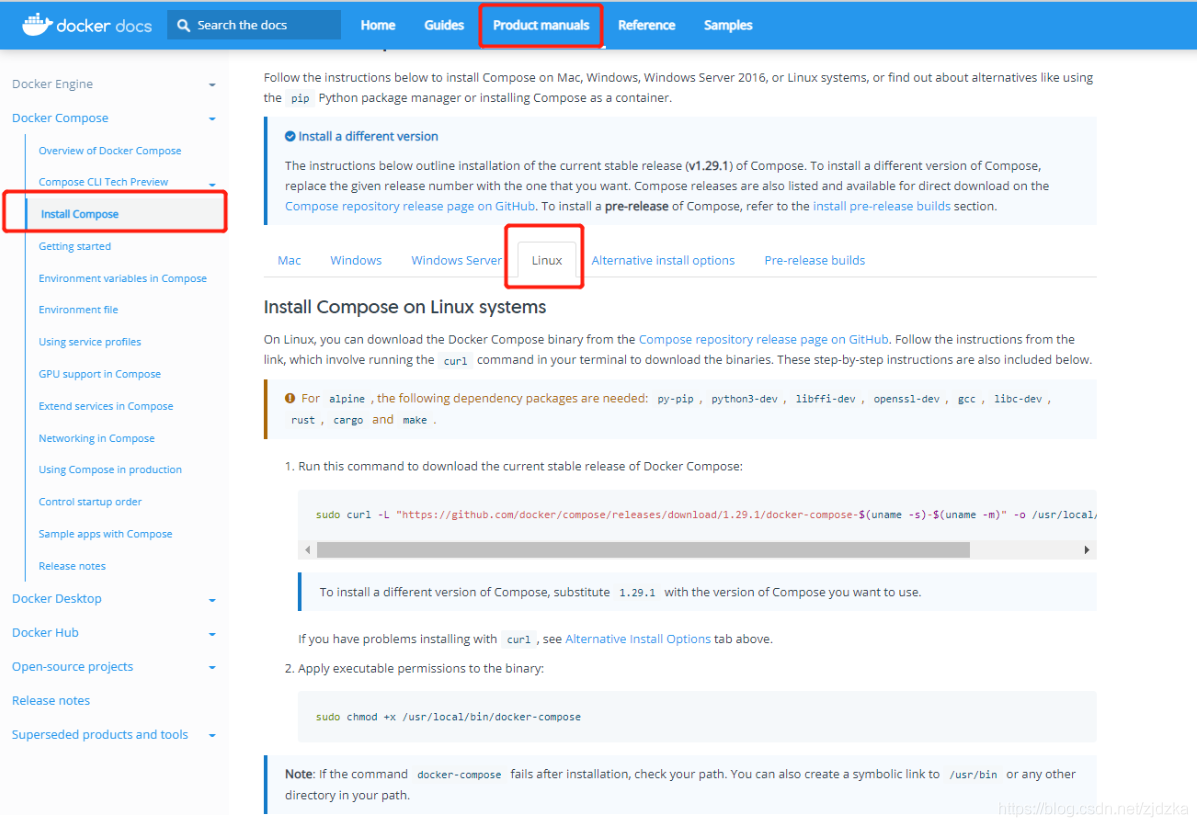Open GPU support in Compose
Viewport: 1198px width, 827px height.
100,374
